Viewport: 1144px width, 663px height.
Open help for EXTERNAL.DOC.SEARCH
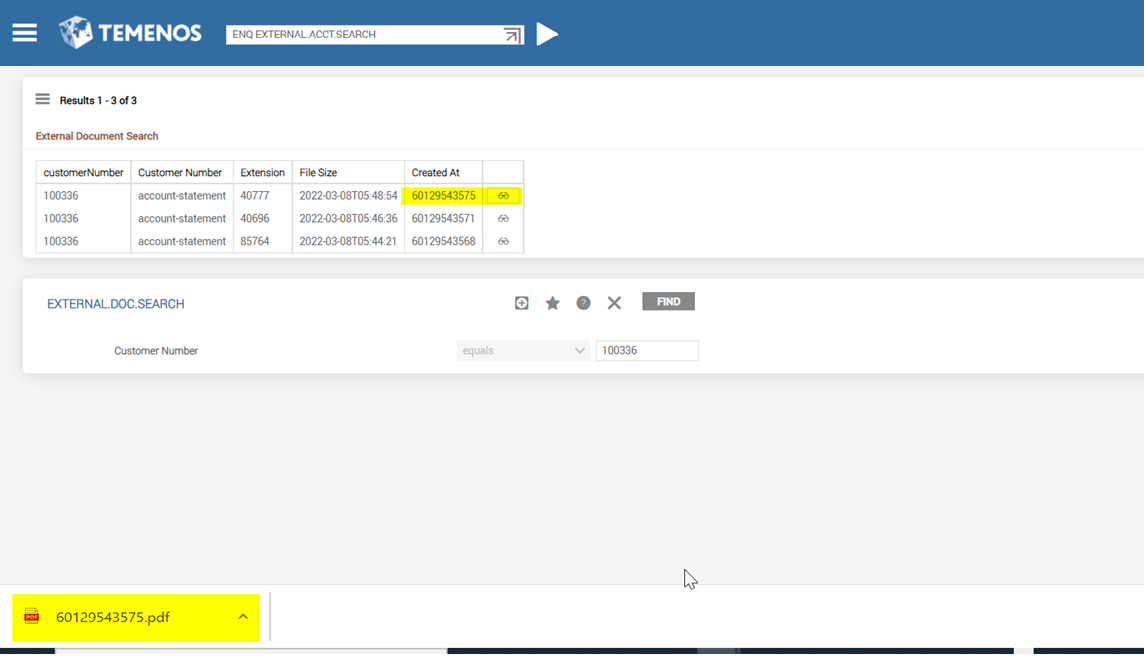[x=583, y=303]
